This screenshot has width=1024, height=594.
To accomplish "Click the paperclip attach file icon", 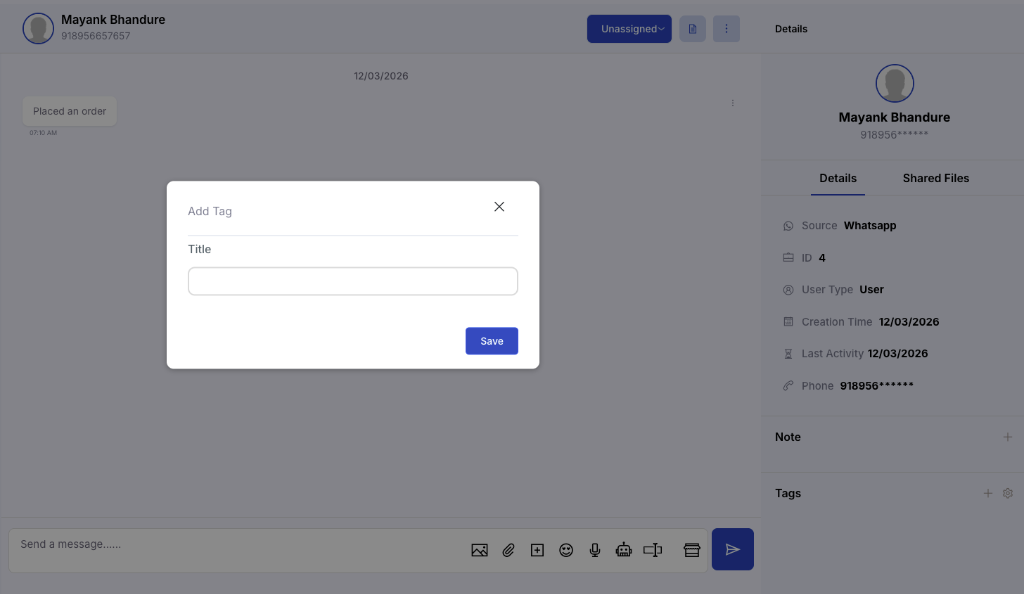I will (x=508, y=550).
